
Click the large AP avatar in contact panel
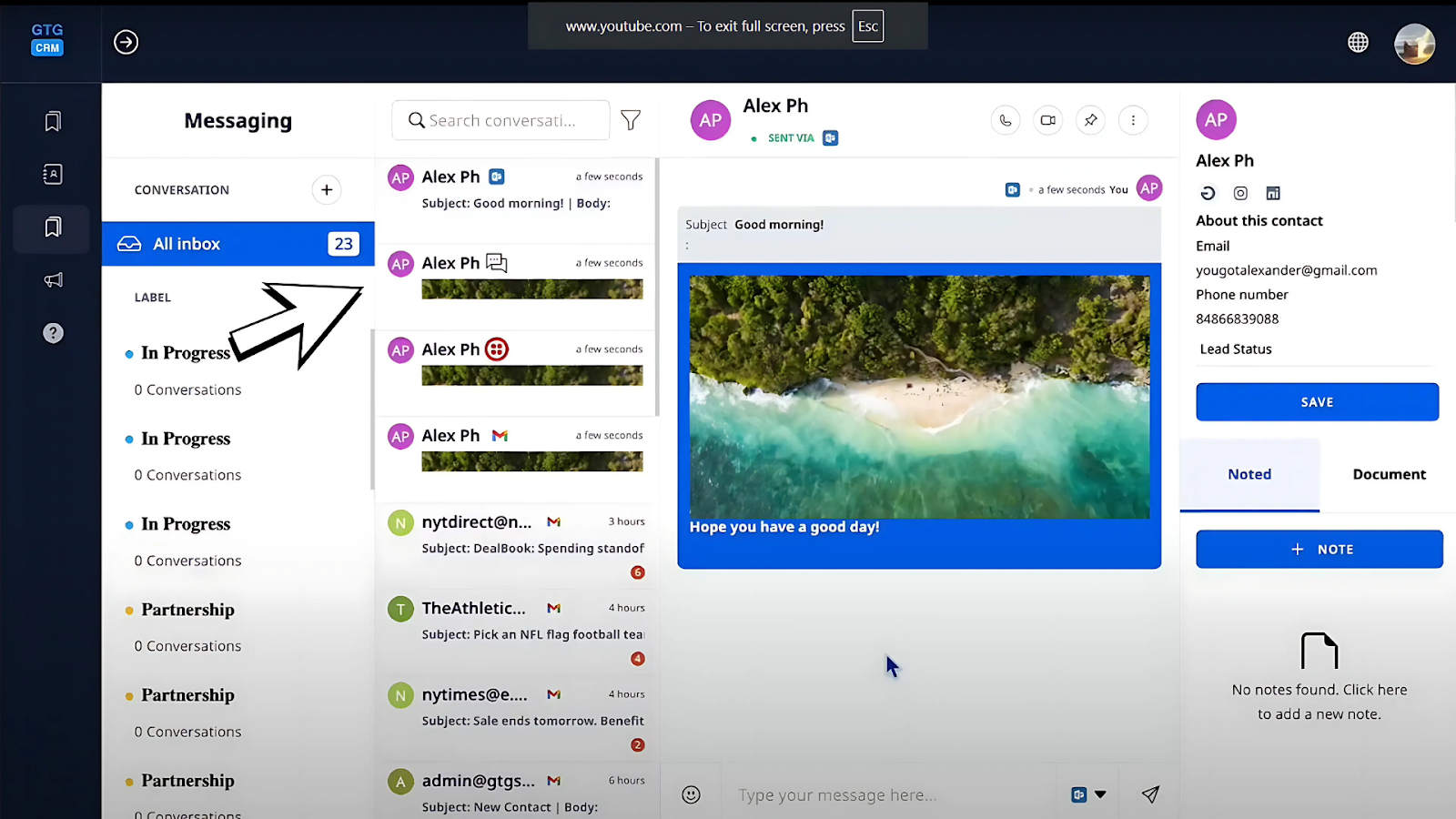(x=1216, y=119)
